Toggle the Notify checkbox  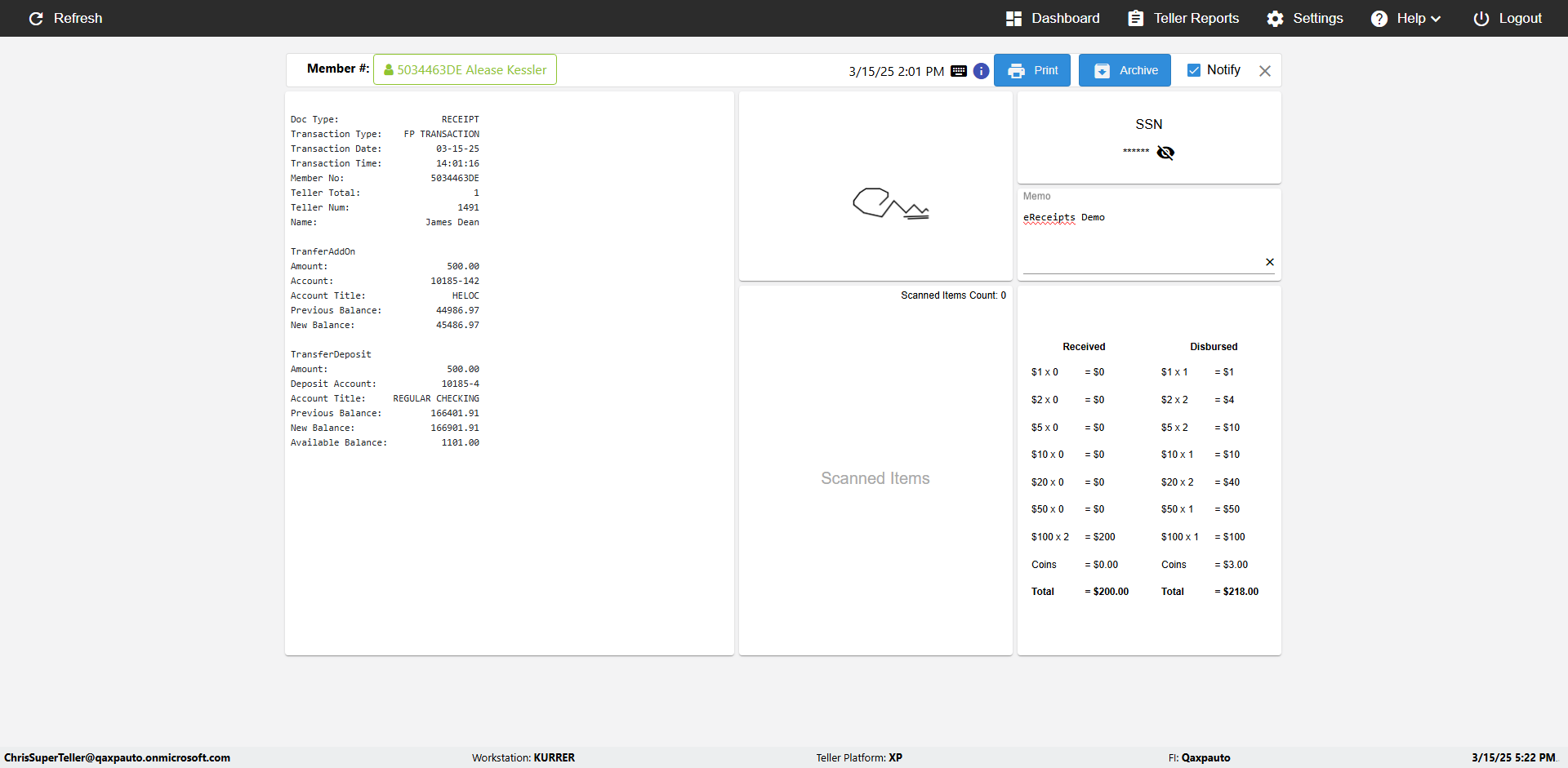[1194, 70]
